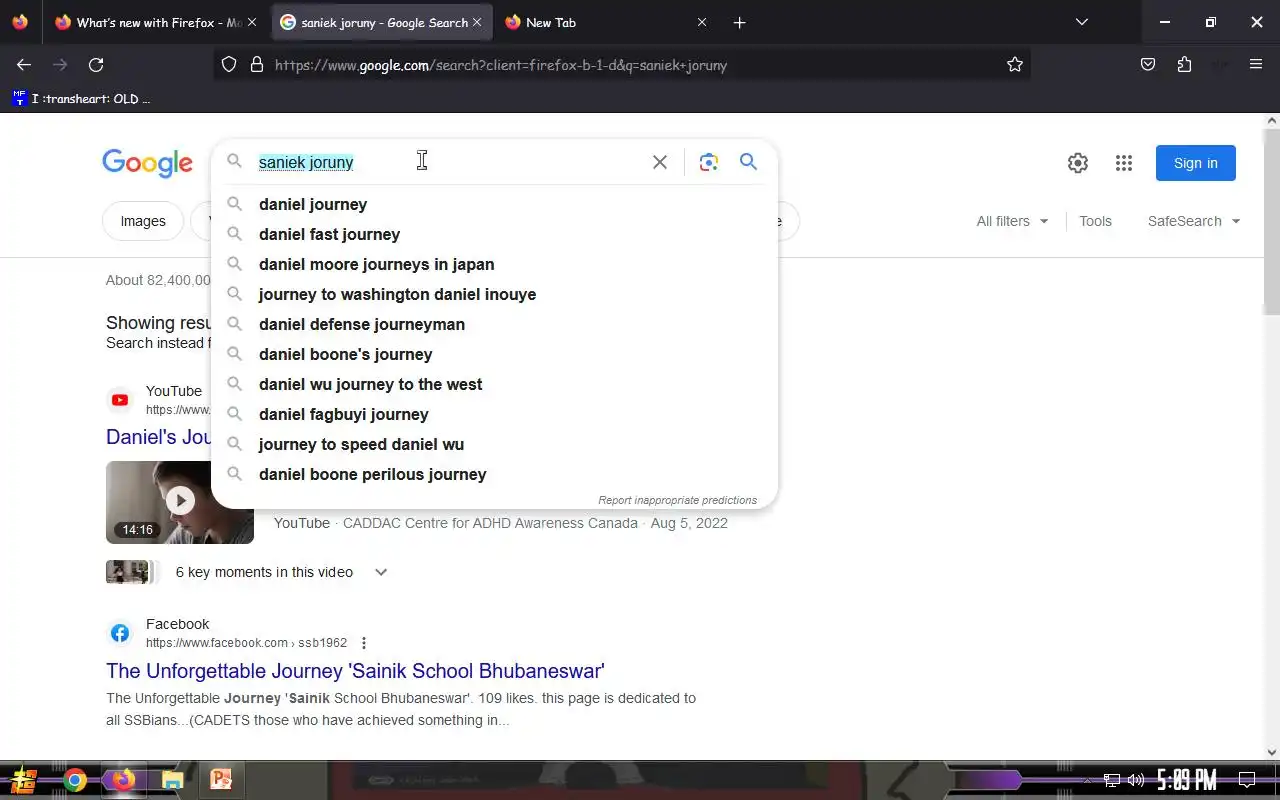Select the Images filter chip
The height and width of the screenshot is (800, 1280).
(x=143, y=221)
